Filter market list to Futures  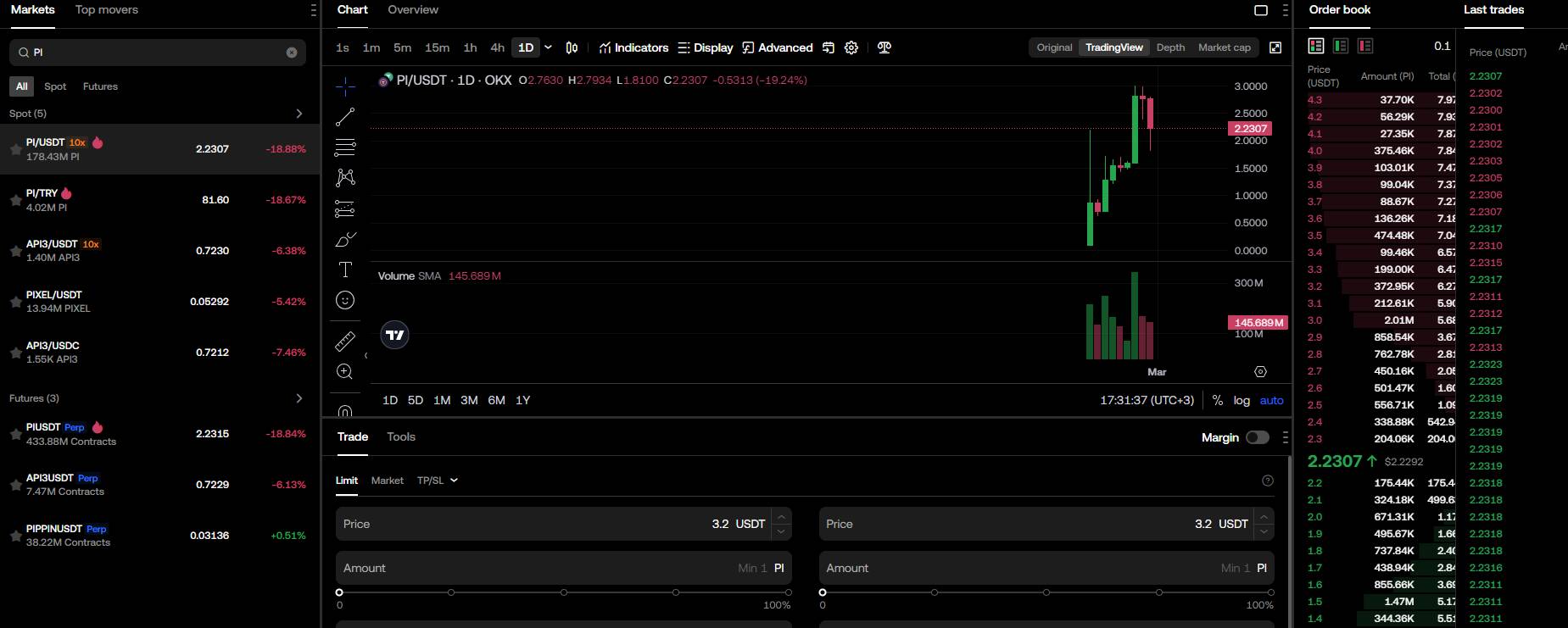100,86
